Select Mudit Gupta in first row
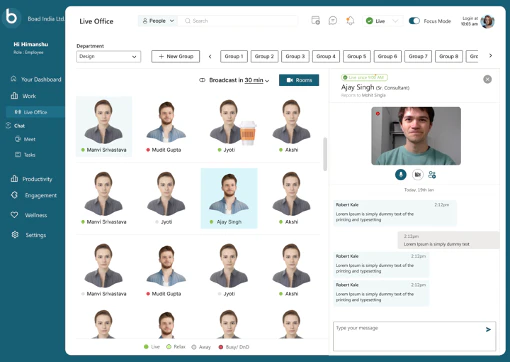 (x=166, y=126)
